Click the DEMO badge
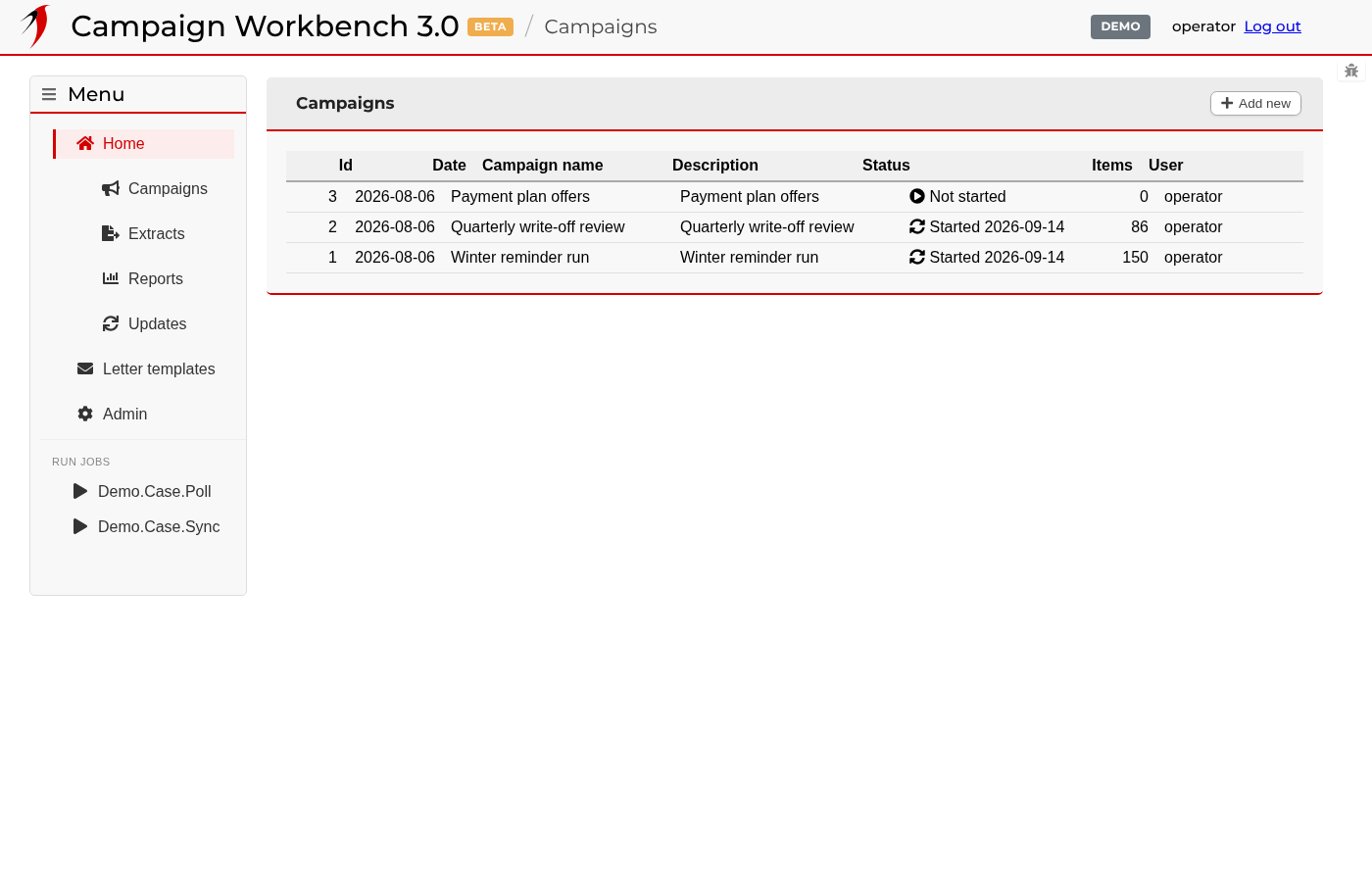Image resolution: width=1372 pixels, height=882 pixels. pyautogui.click(x=1120, y=26)
